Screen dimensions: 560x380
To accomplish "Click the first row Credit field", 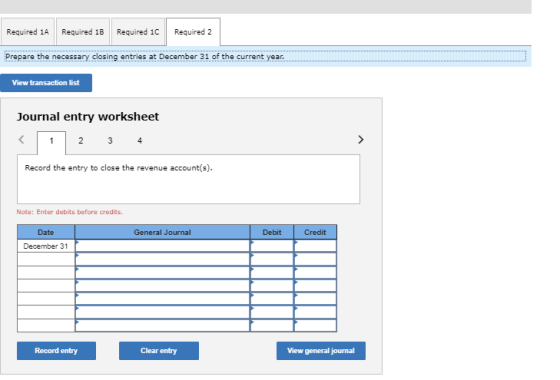I will [x=315, y=246].
